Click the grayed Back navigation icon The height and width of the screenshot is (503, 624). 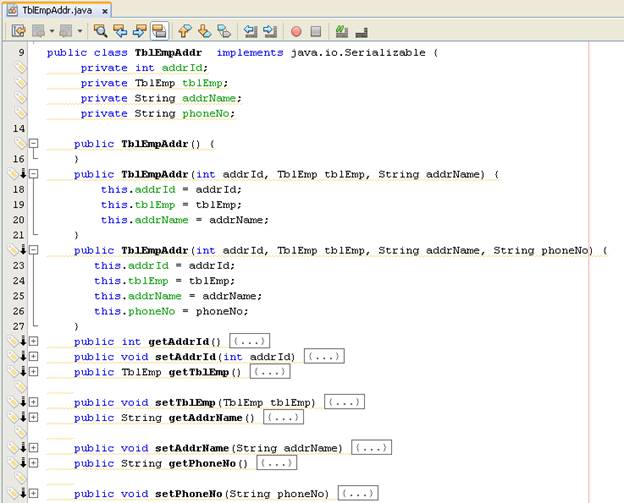point(39,31)
